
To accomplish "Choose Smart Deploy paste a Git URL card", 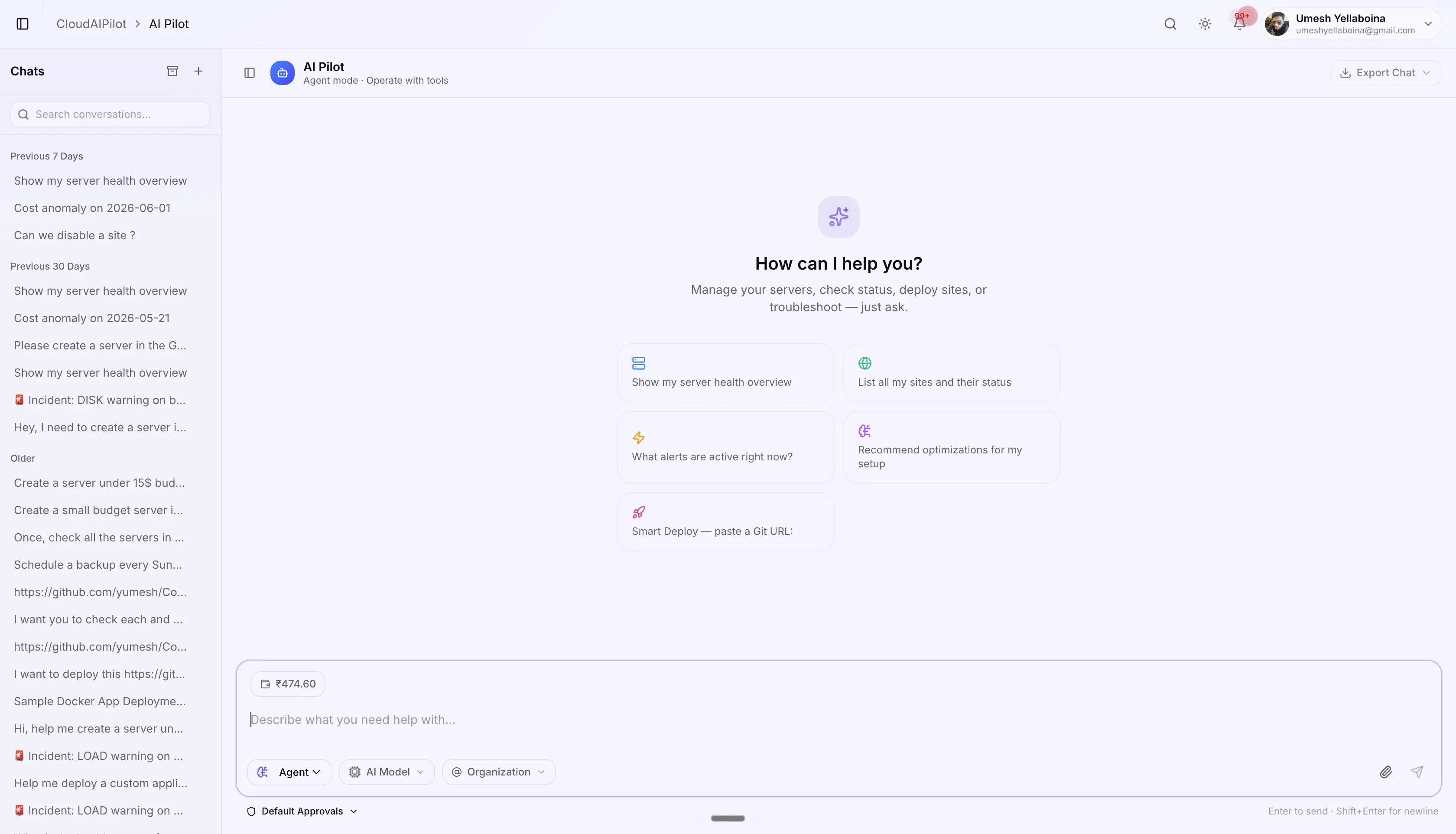I will point(725,522).
